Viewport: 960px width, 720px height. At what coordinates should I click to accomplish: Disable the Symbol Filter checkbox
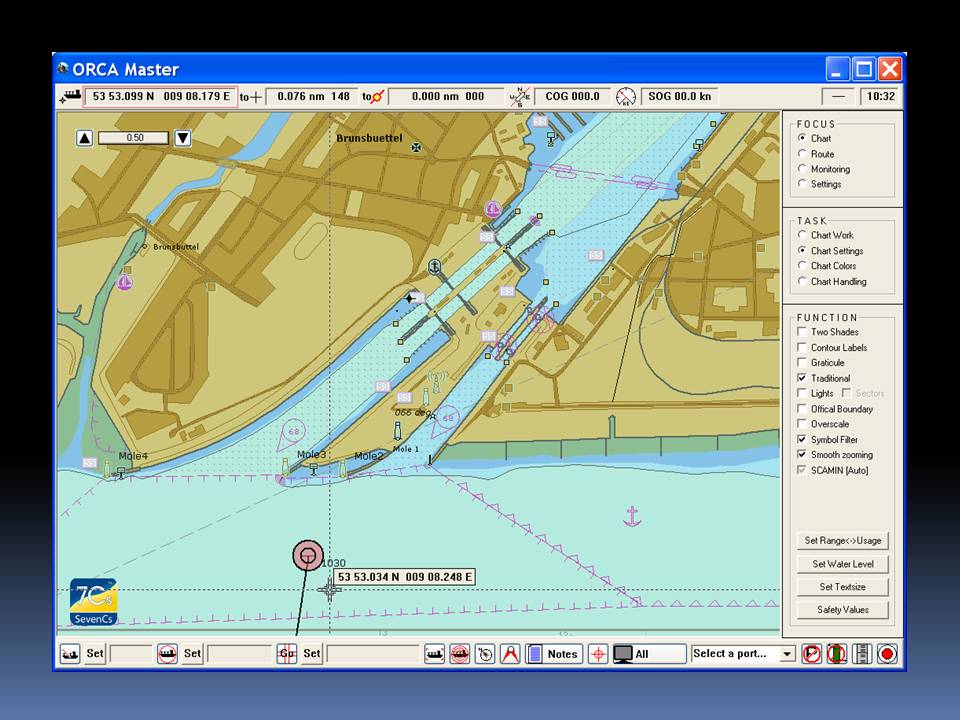(x=801, y=439)
